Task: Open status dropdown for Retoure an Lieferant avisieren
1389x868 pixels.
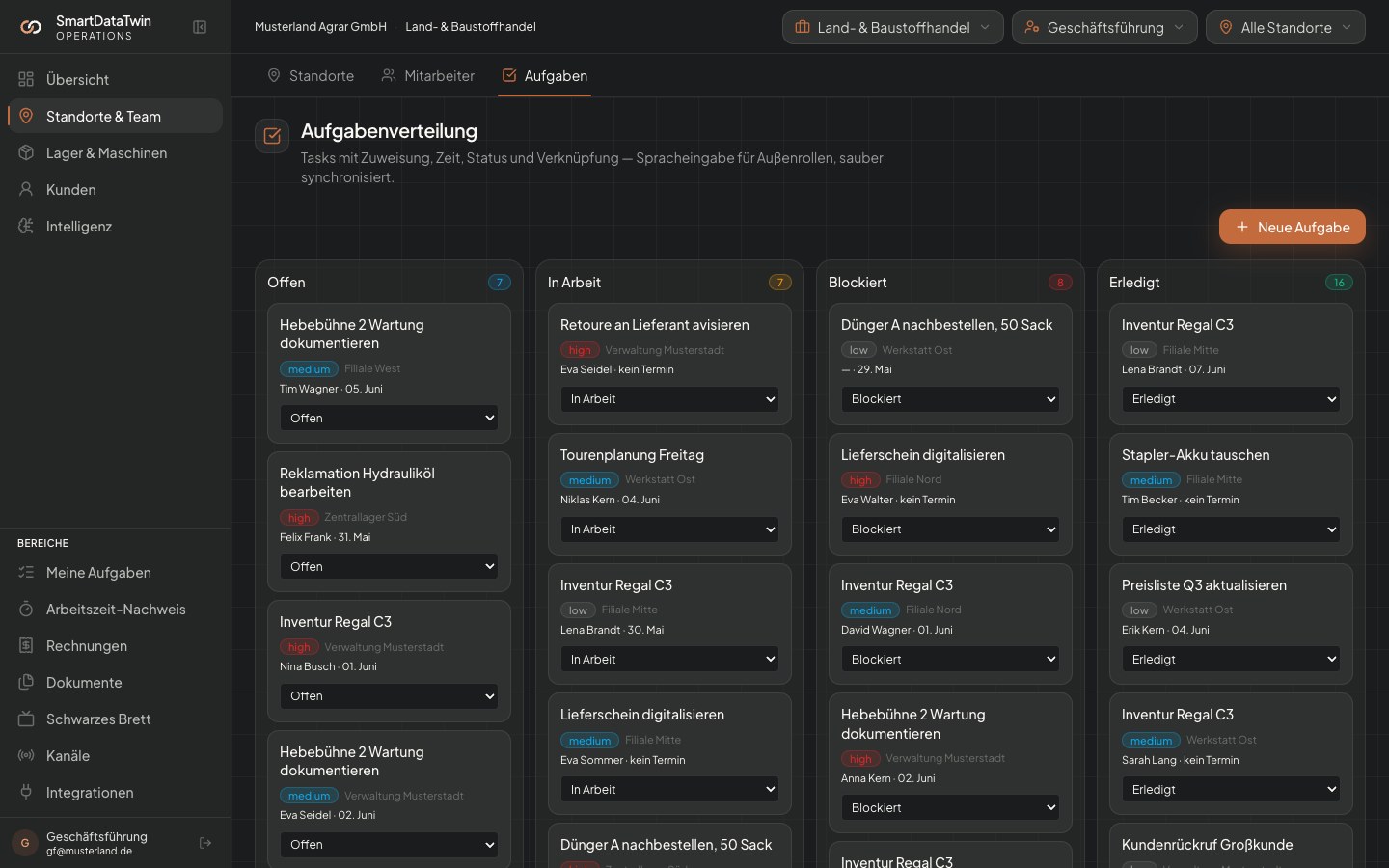Action: [669, 398]
